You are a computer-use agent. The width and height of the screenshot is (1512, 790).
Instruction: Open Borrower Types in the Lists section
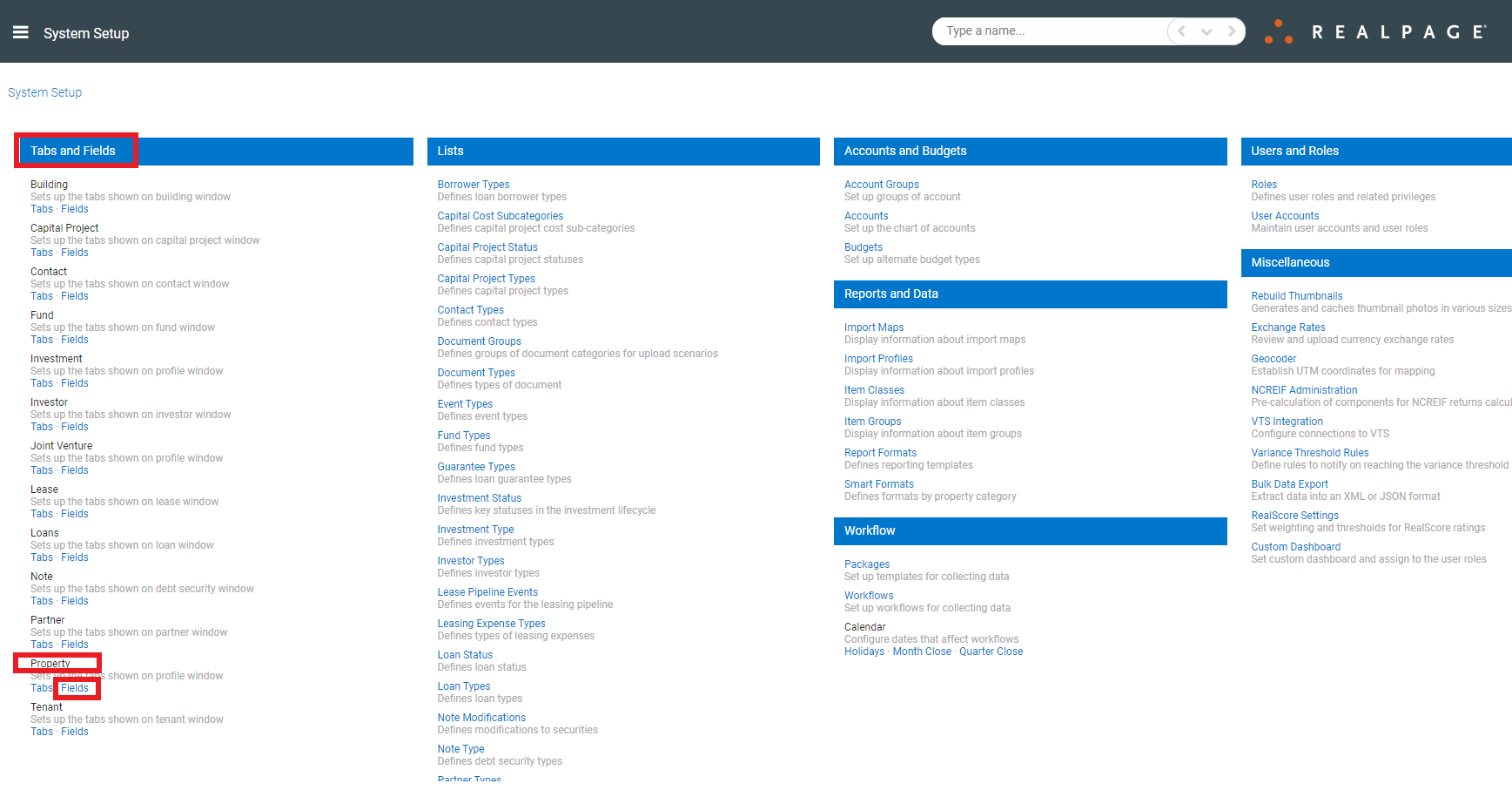coord(474,184)
